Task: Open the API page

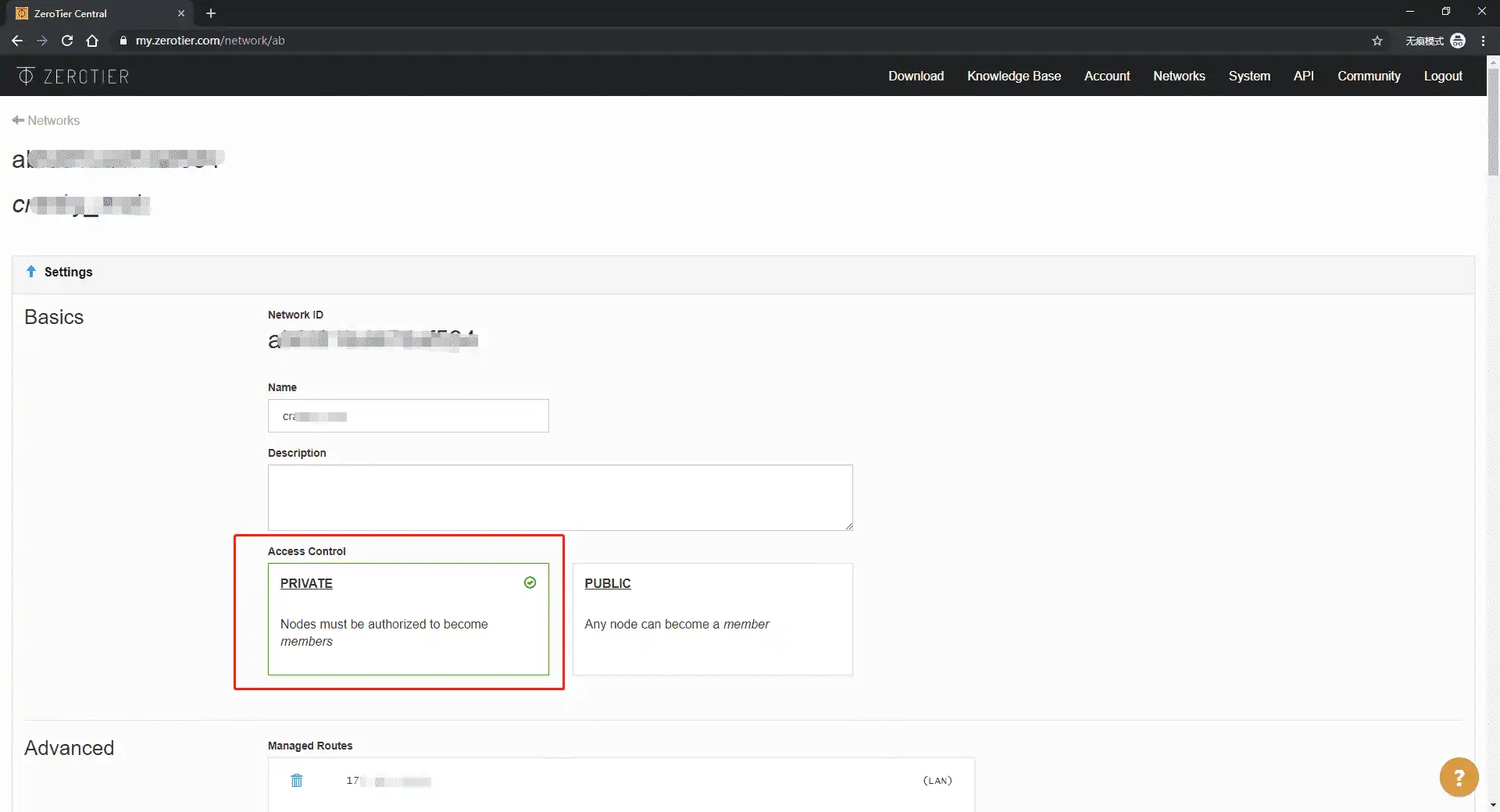Action: pyautogui.click(x=1303, y=76)
